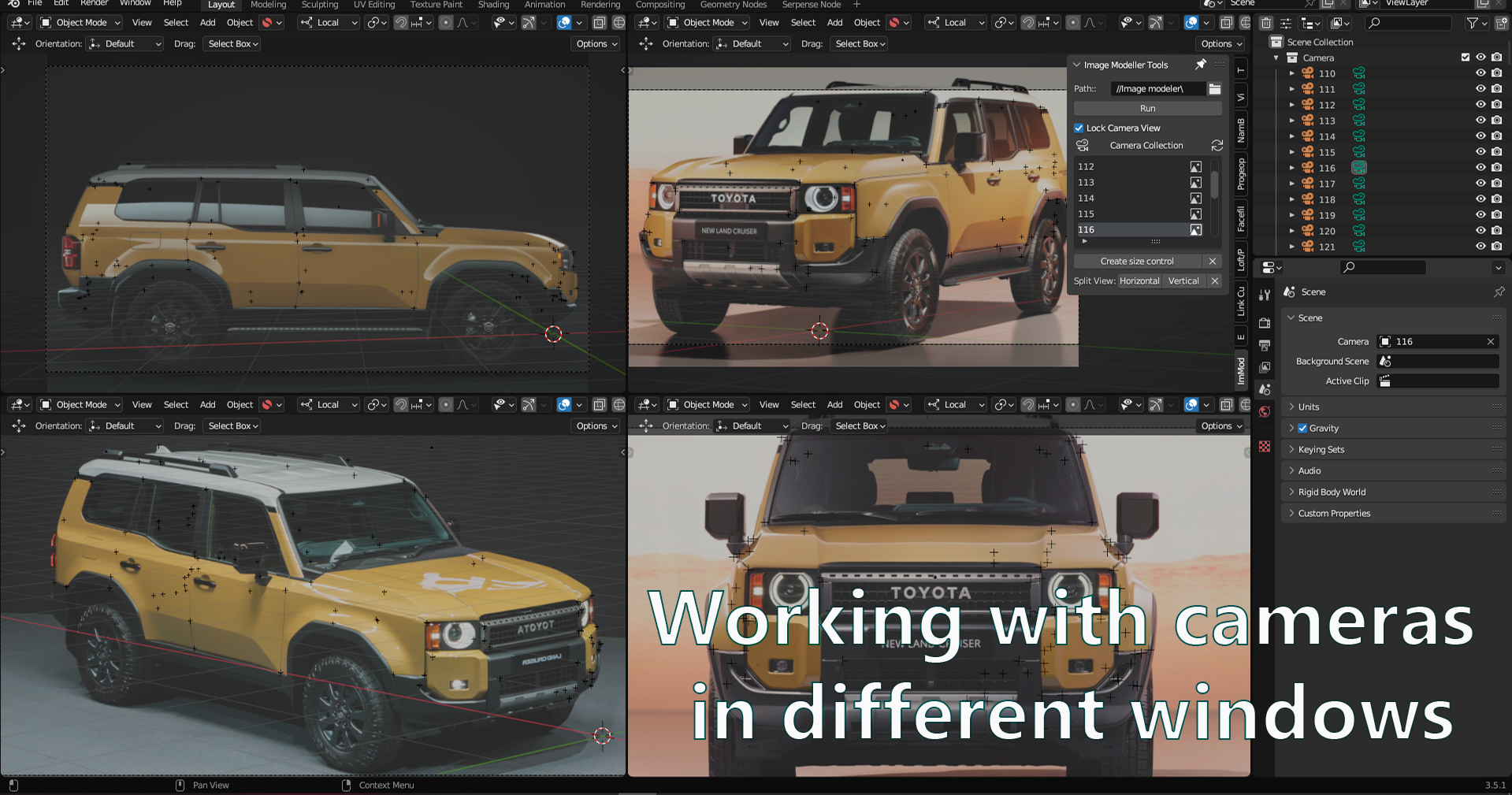Click the red material color swatch in viewport header
The image size is (1512, 795).
(267, 23)
